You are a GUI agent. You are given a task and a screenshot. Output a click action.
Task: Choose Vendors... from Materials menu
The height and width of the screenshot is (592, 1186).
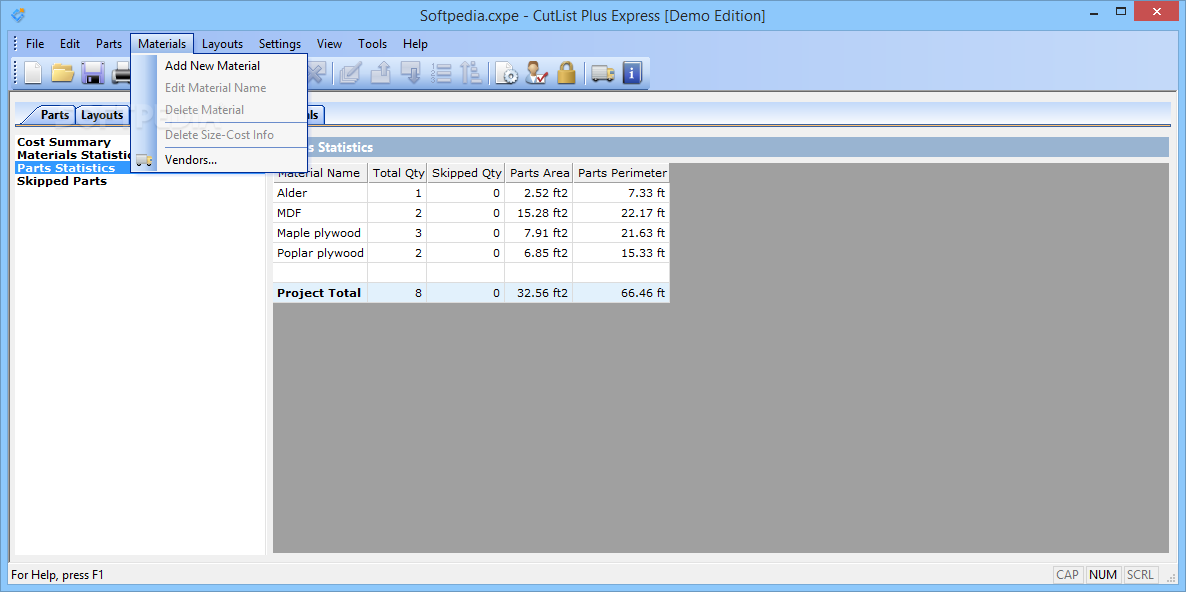point(219,160)
